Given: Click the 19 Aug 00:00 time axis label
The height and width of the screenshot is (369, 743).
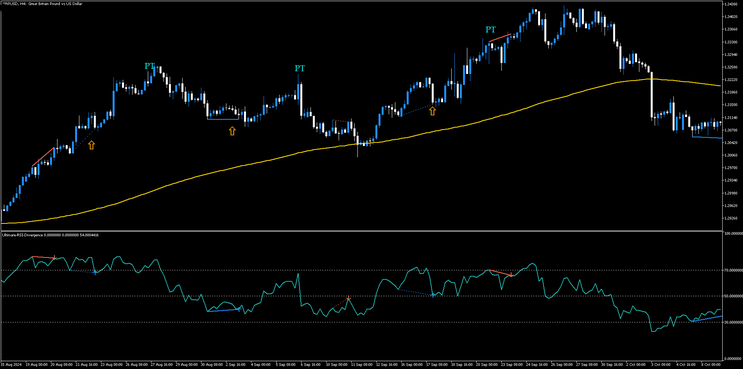Looking at the screenshot, I should point(36,365).
